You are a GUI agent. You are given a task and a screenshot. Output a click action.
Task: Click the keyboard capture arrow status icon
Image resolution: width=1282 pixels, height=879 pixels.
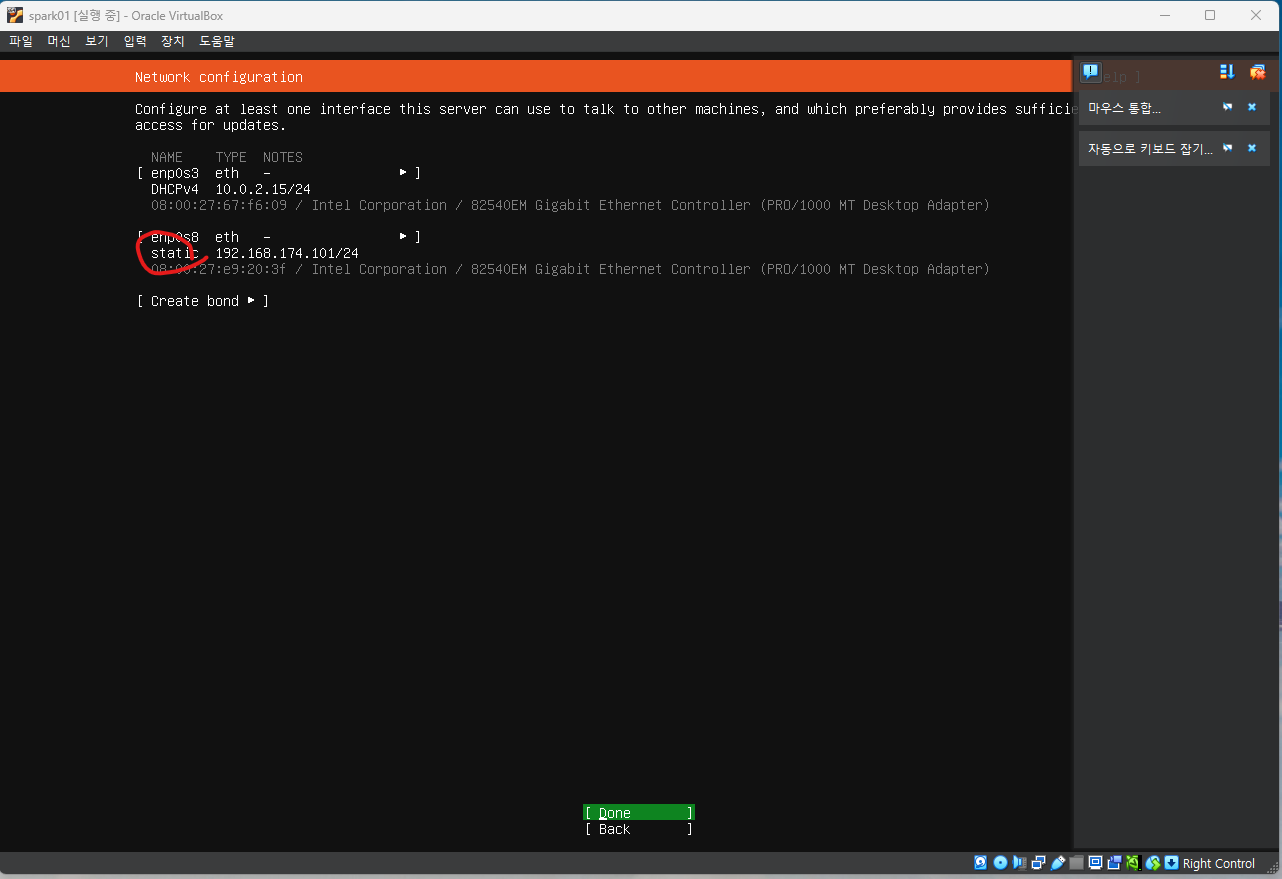[1171, 863]
